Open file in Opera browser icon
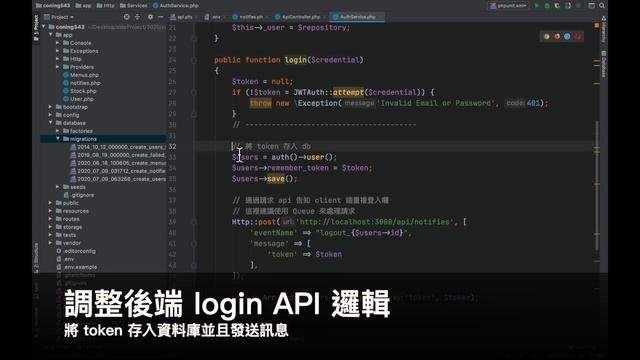The width and height of the screenshot is (640, 360). click(x=577, y=37)
